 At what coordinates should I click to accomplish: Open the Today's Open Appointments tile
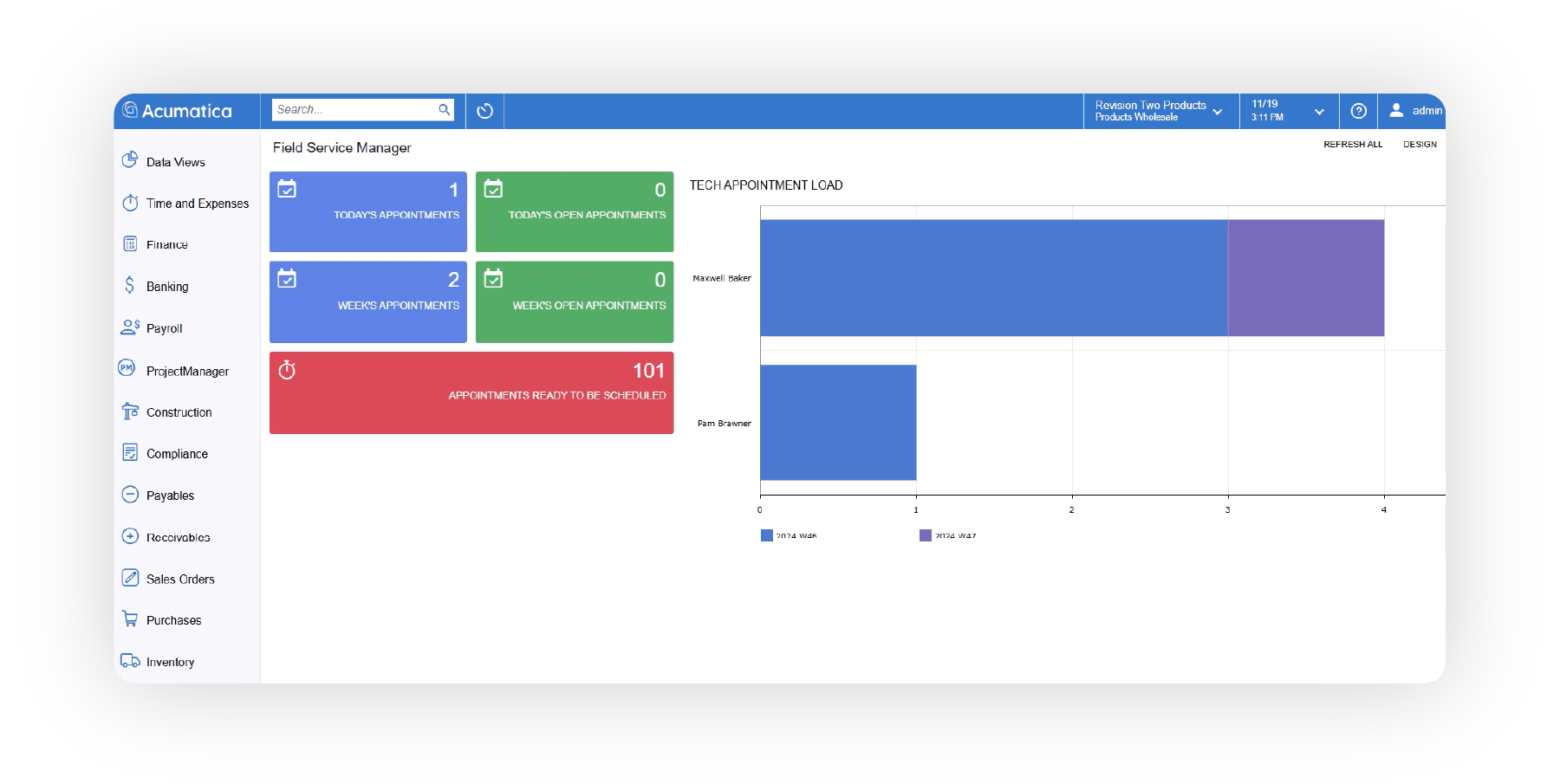(x=575, y=211)
